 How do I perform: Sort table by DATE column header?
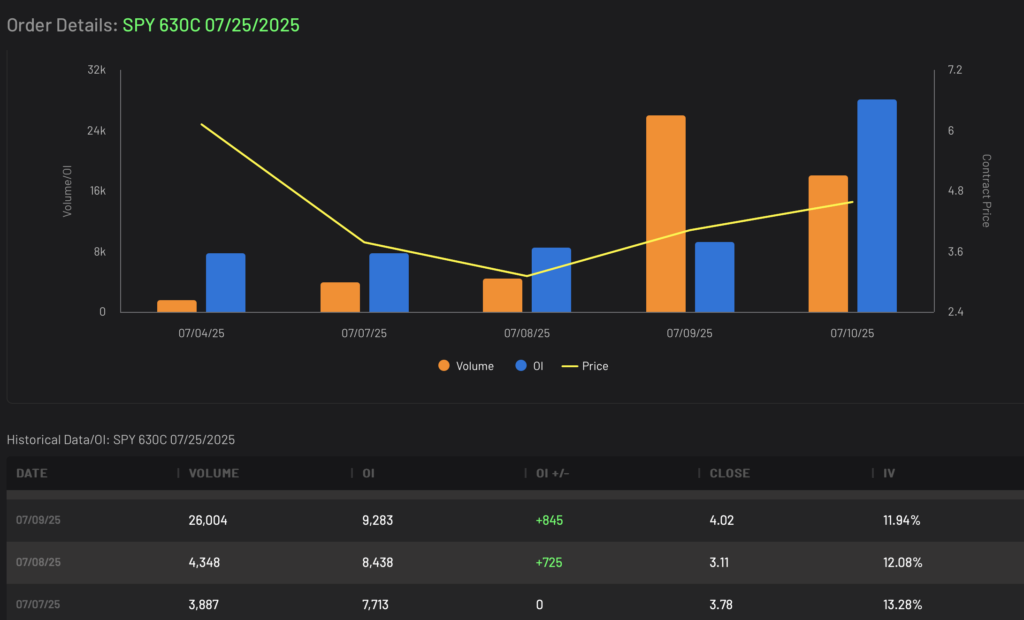tap(32, 473)
